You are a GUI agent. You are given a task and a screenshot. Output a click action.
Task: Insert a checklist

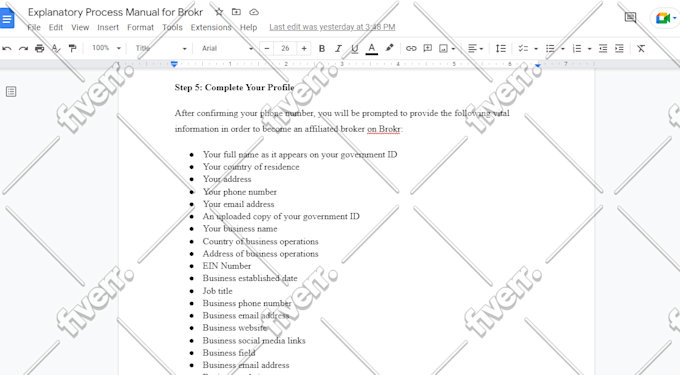click(x=523, y=49)
